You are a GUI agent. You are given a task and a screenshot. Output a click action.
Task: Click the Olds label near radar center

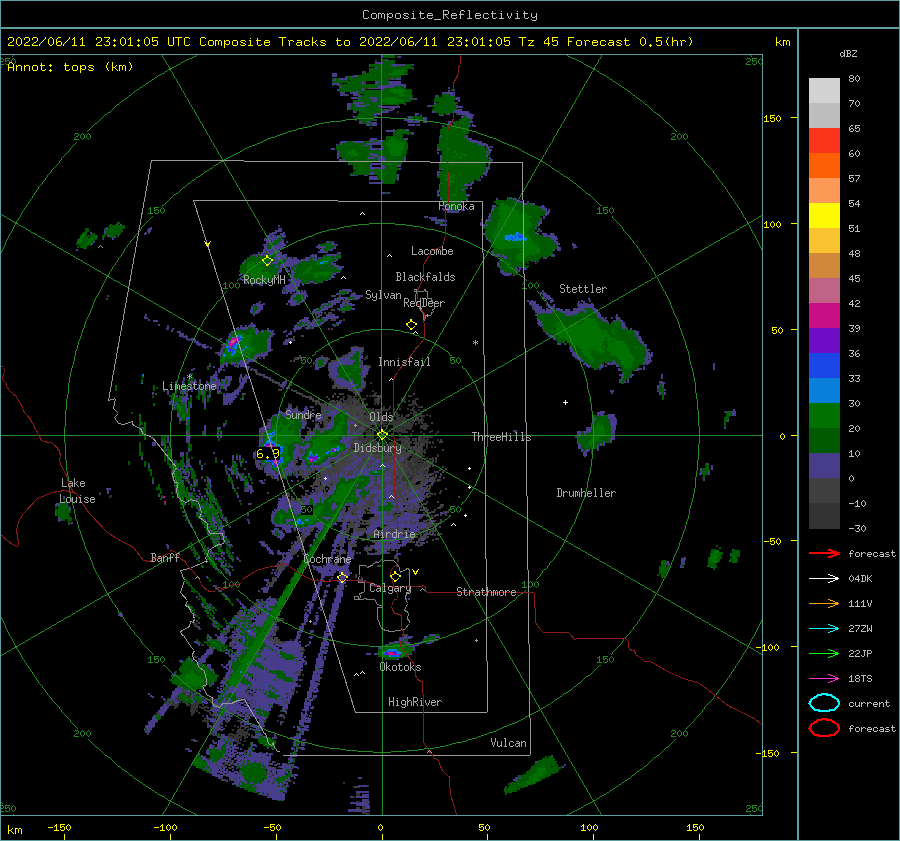381,417
